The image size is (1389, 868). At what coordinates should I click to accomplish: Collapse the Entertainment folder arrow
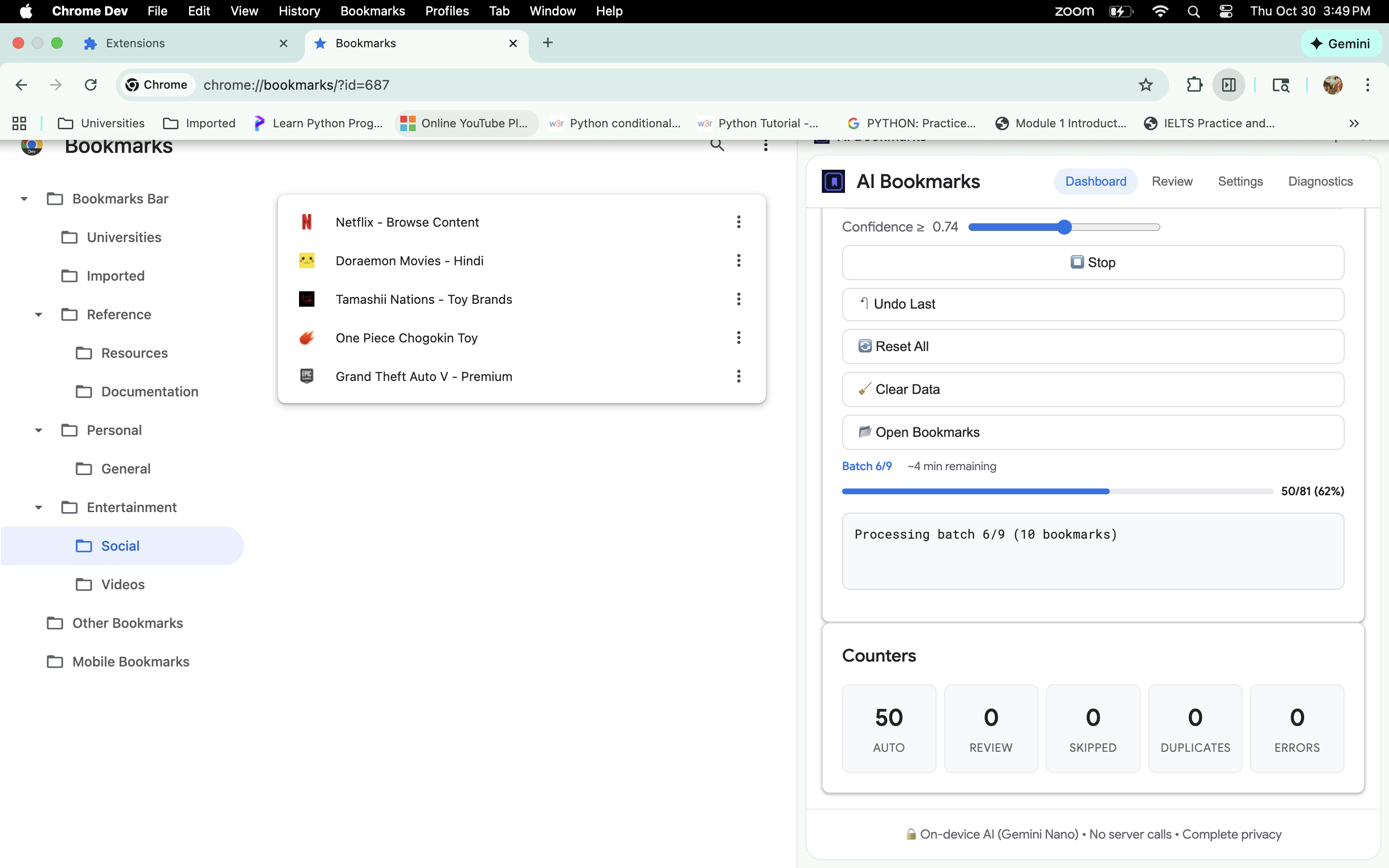tap(39, 507)
